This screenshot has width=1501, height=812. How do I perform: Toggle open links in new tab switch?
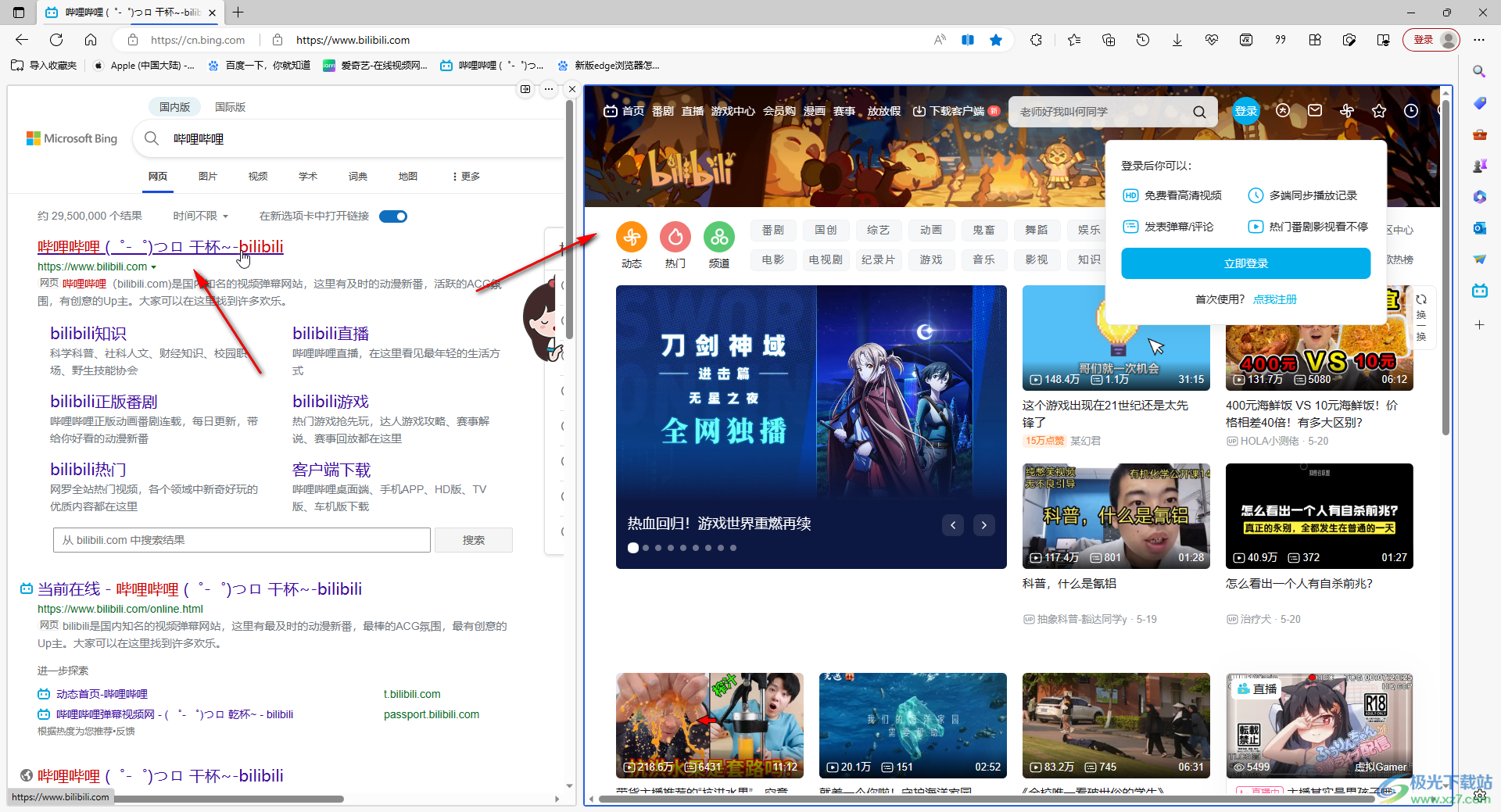point(393,216)
